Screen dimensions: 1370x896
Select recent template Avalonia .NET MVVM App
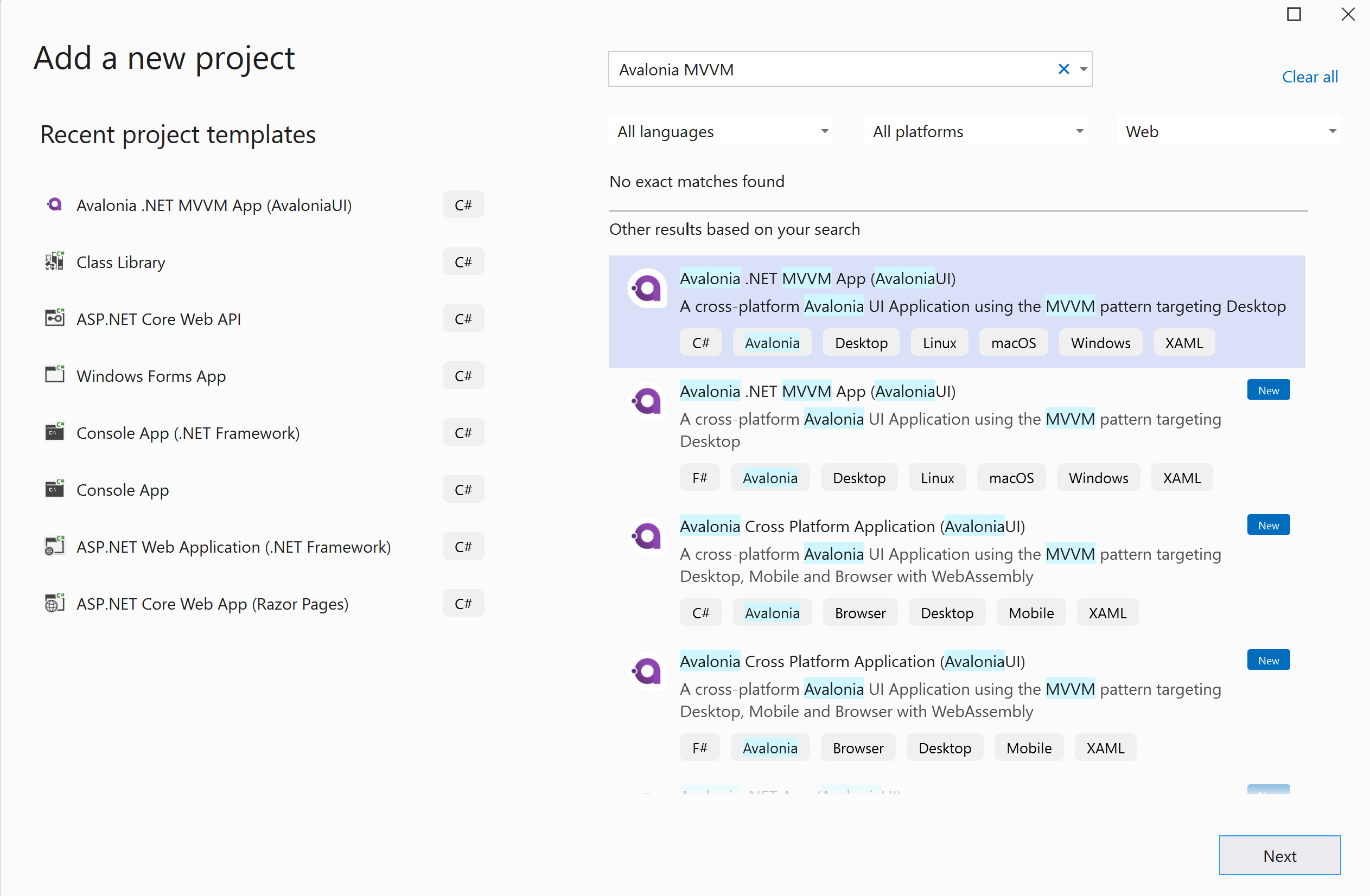coord(264,205)
